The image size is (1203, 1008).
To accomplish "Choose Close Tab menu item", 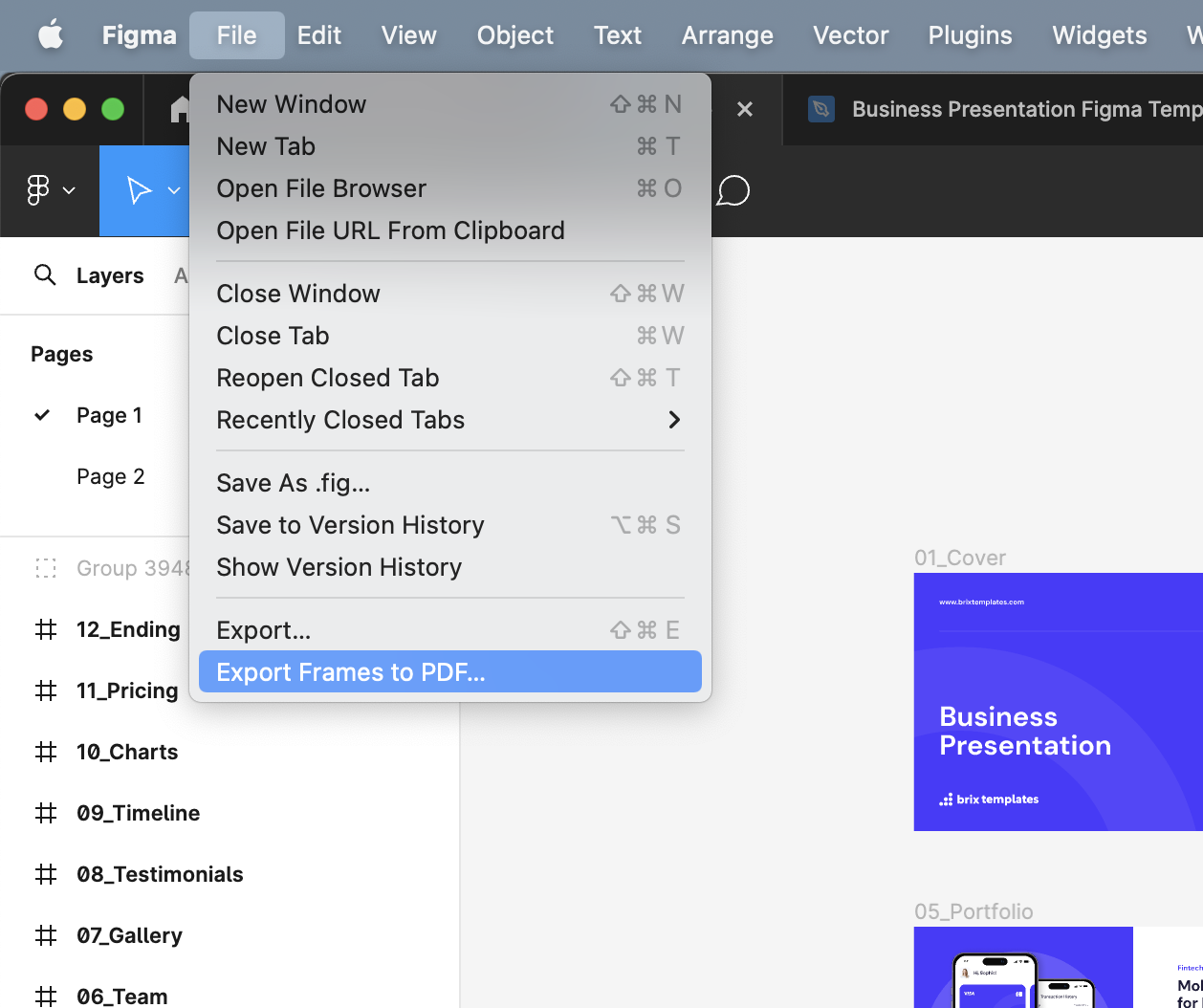I will 450,336.
